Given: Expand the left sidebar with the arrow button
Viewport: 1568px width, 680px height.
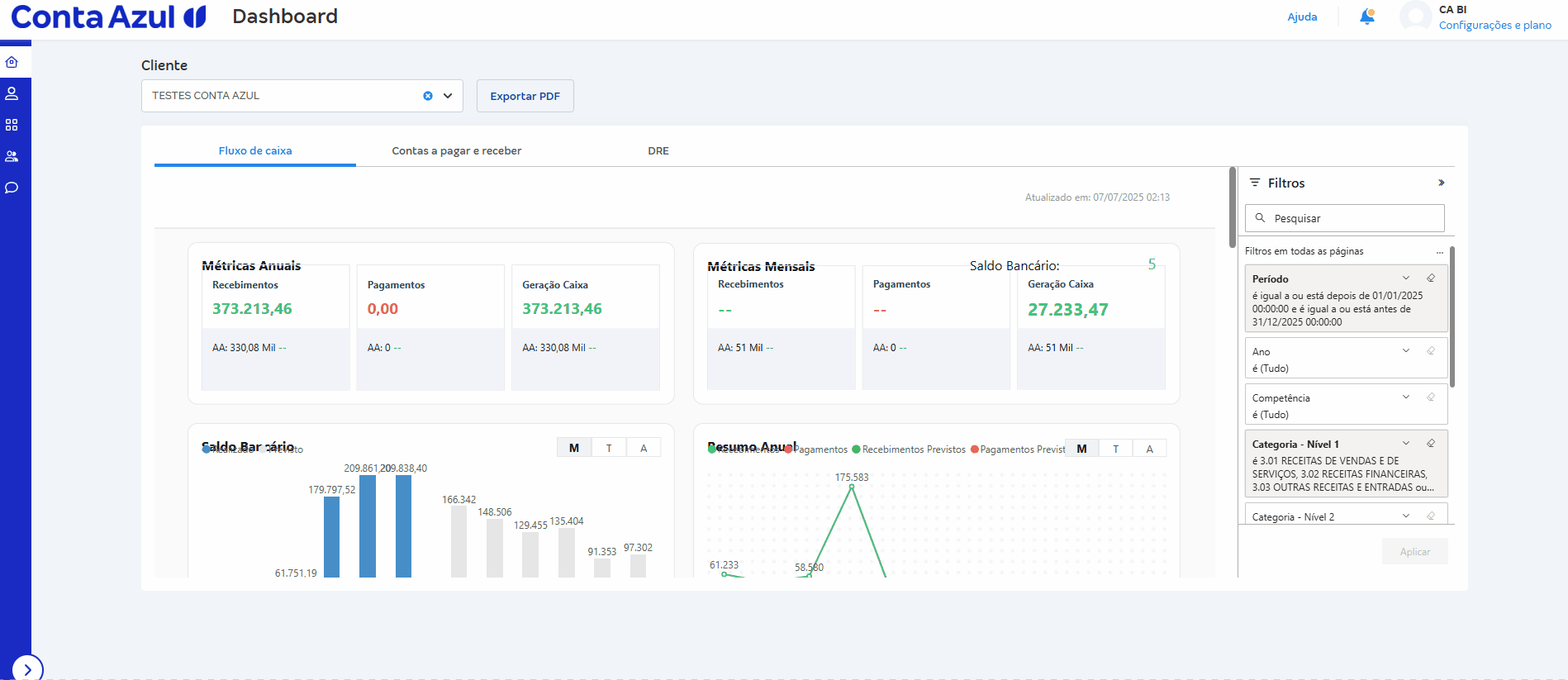Looking at the screenshot, I should 27,668.
